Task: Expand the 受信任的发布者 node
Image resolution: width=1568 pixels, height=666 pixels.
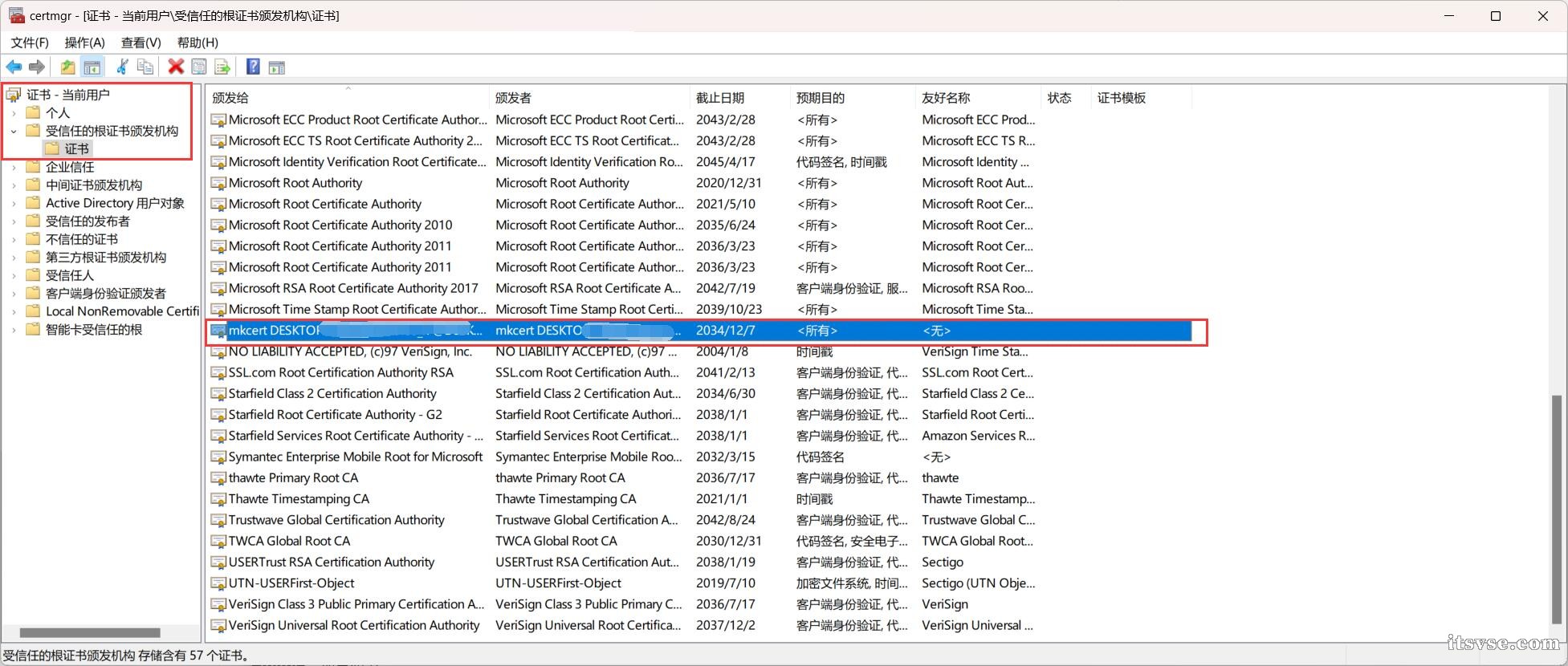Action: point(14,221)
